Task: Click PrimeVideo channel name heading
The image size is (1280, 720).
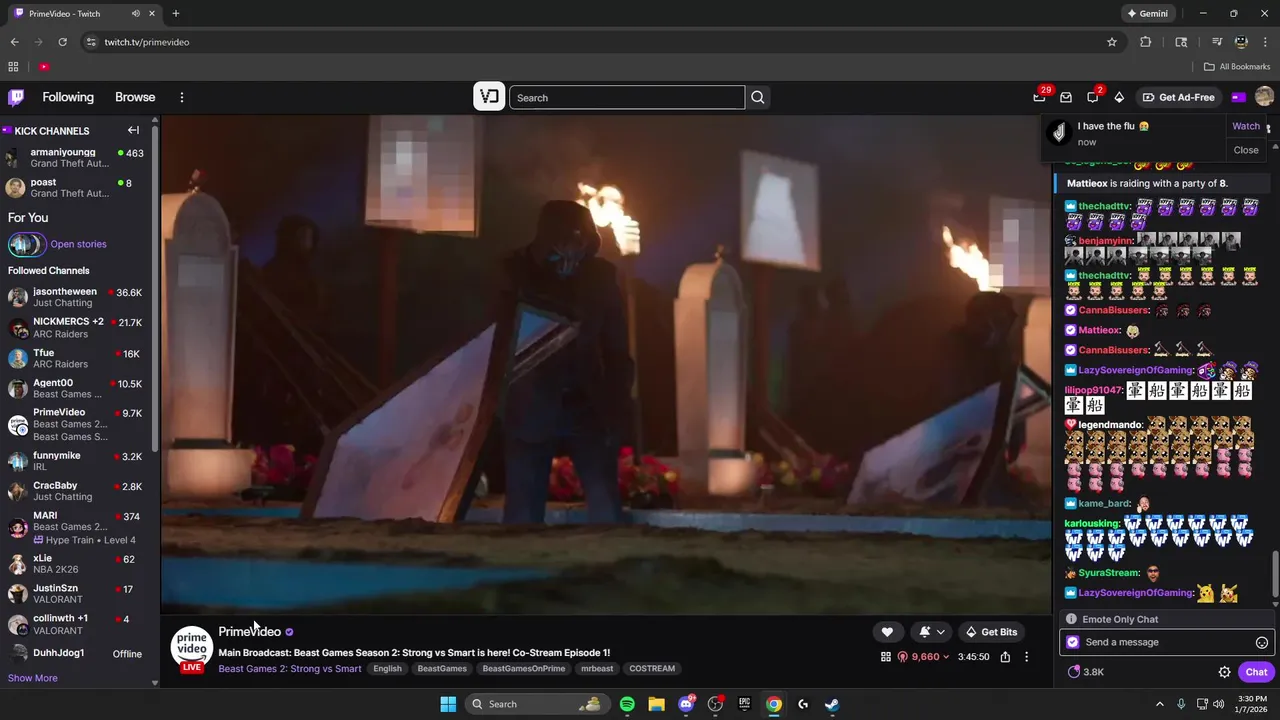Action: 250,632
